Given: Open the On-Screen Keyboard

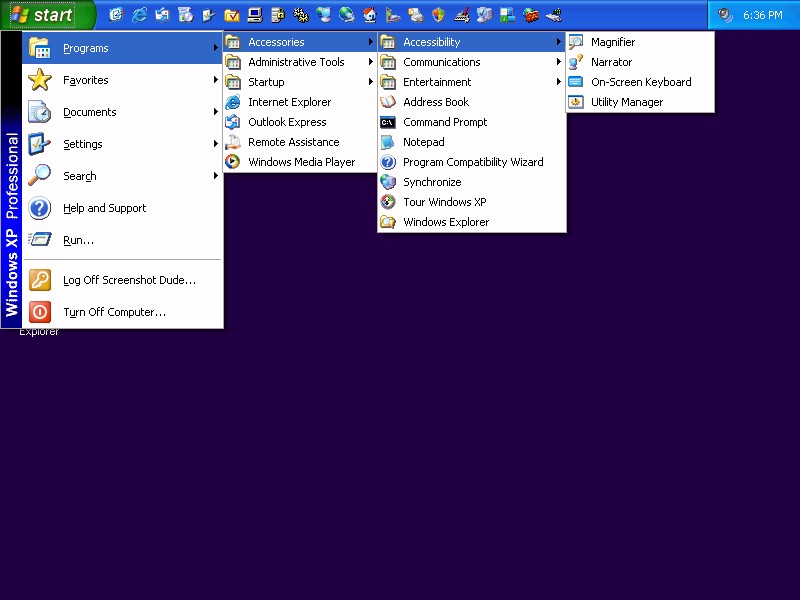Looking at the screenshot, I should coord(640,82).
